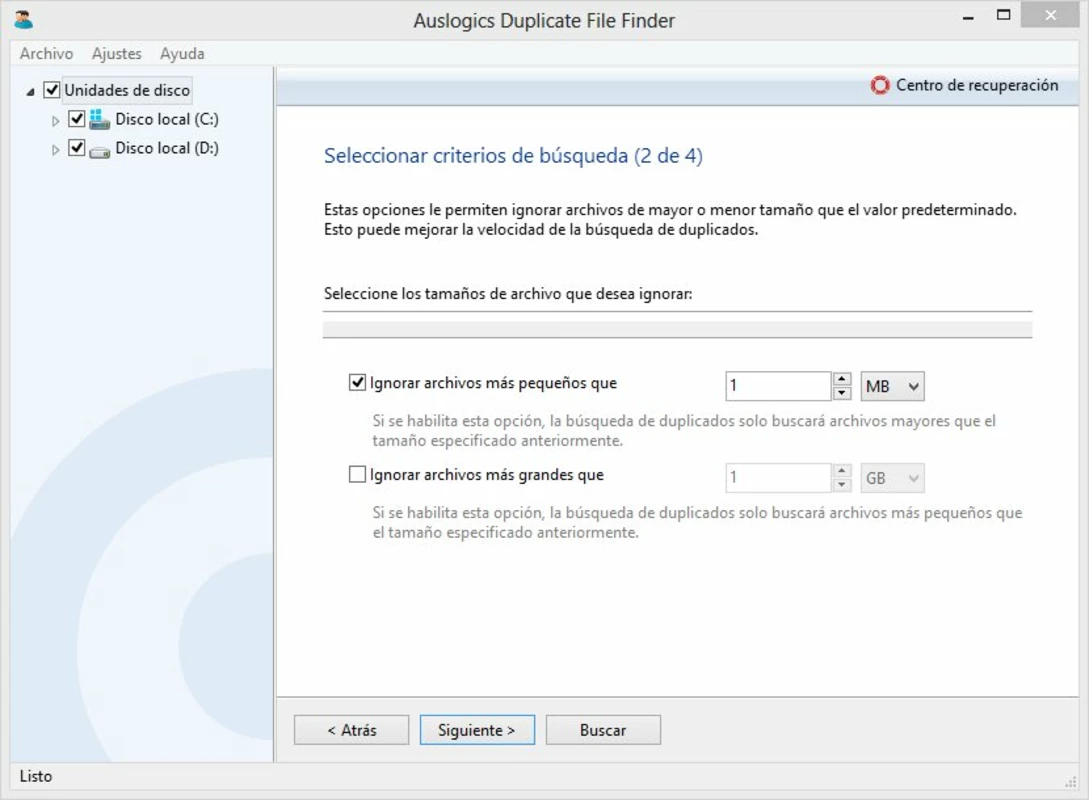Click the larger-than size value field
Viewport: 1089px width, 800px height.
coord(778,478)
